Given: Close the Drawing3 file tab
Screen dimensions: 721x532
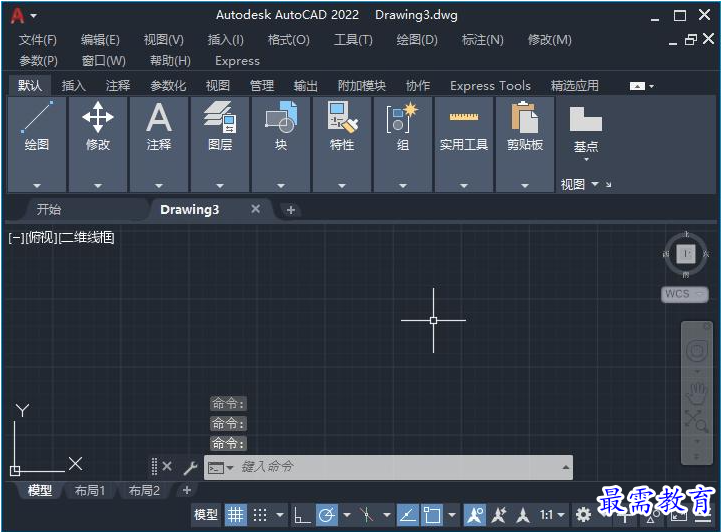Looking at the screenshot, I should 256,209.
